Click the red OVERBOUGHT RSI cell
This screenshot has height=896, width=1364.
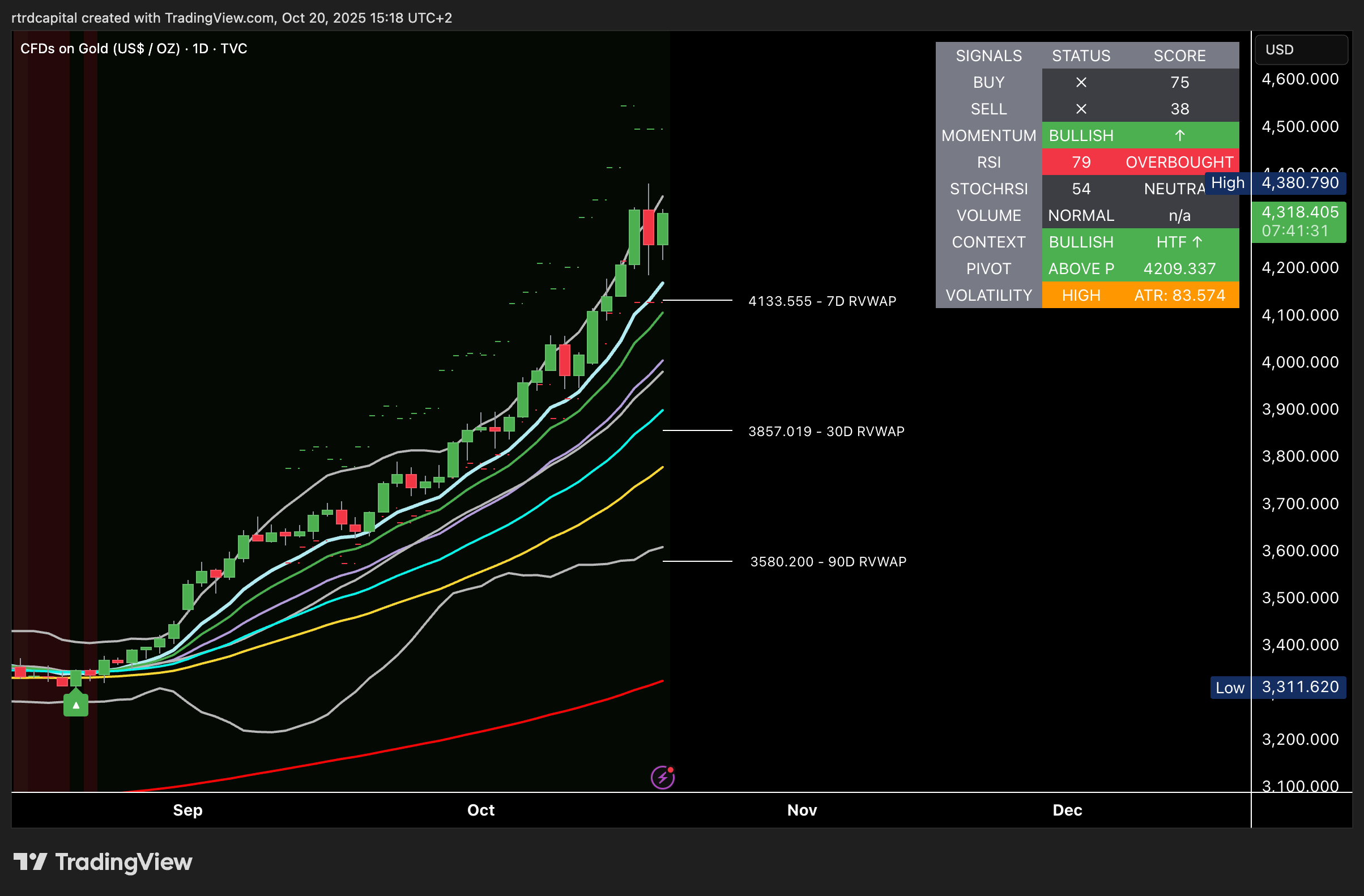coord(1179,162)
